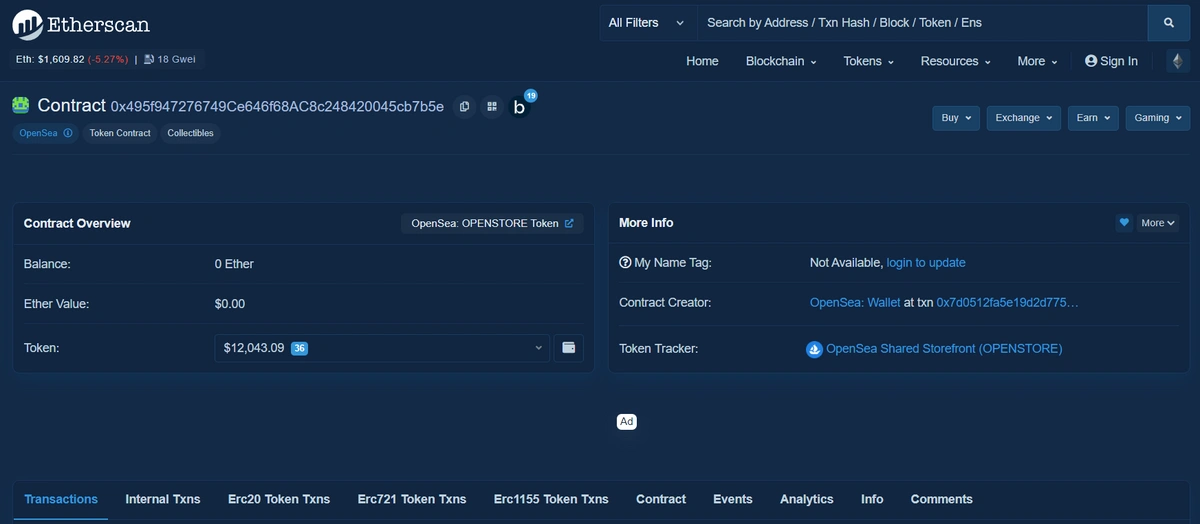Expand the Blockchain menu
Screen dimensions: 1200x524
[781, 61]
